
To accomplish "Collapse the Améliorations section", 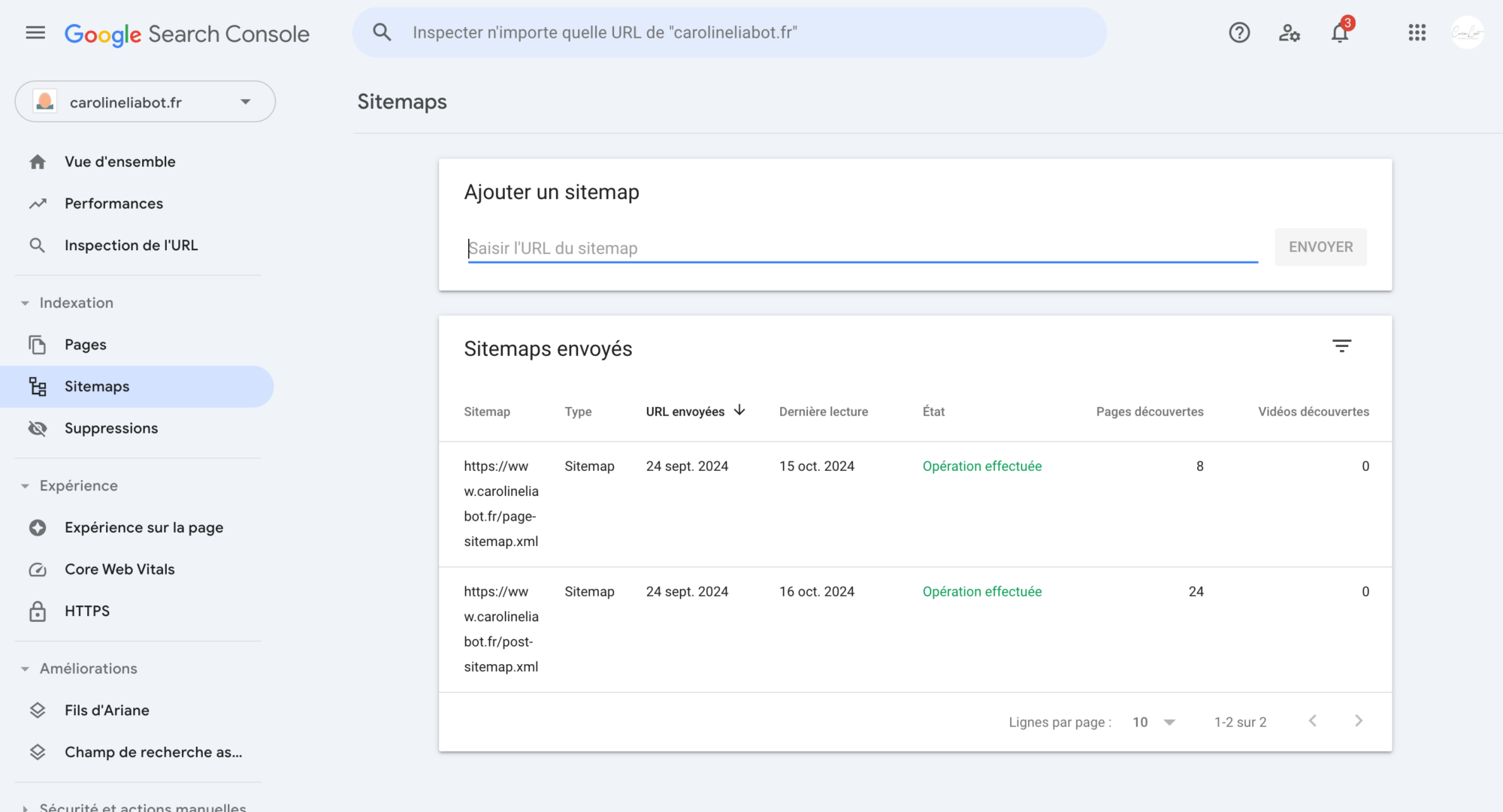I will pyautogui.click(x=25, y=669).
